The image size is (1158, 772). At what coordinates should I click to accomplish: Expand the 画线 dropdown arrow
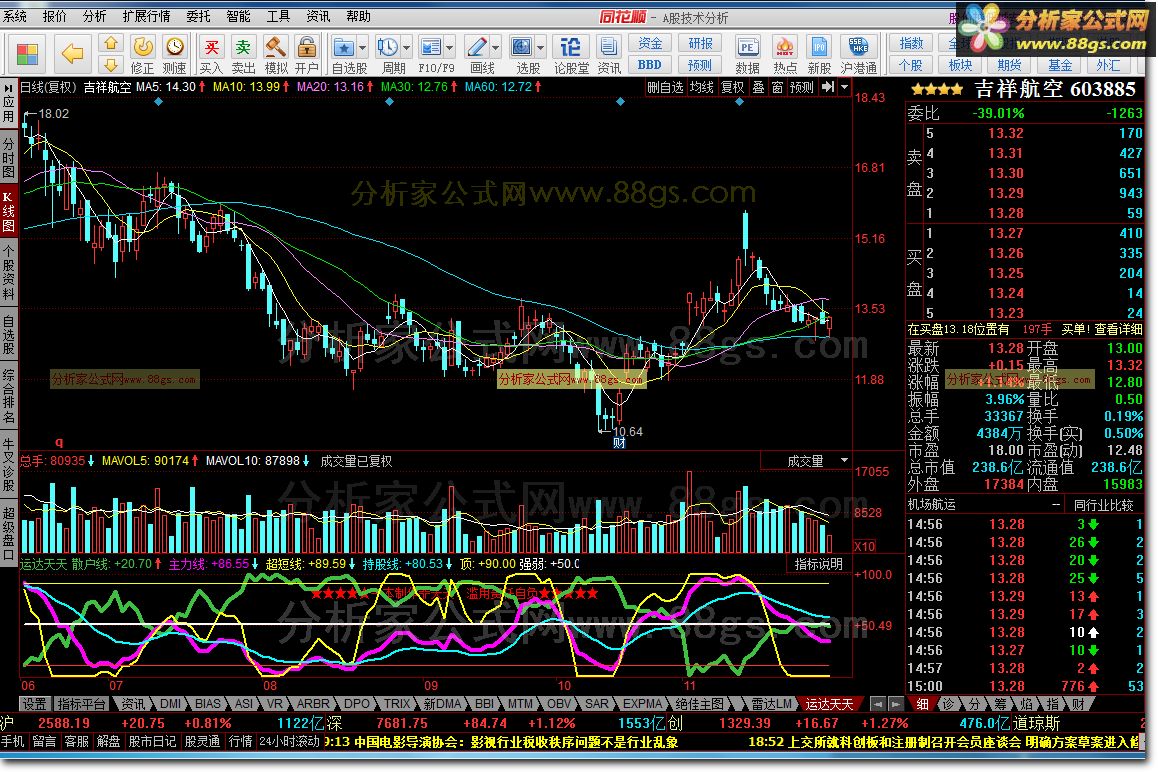pos(496,48)
